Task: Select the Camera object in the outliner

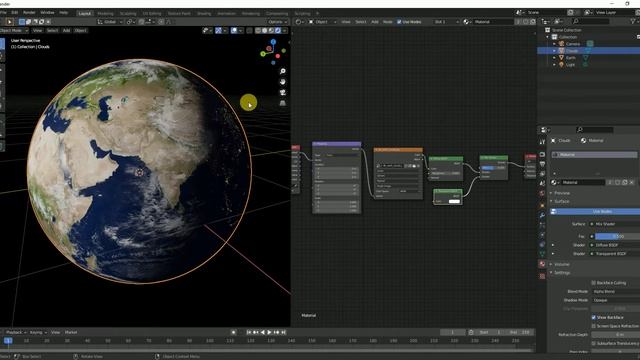Action: [573, 44]
